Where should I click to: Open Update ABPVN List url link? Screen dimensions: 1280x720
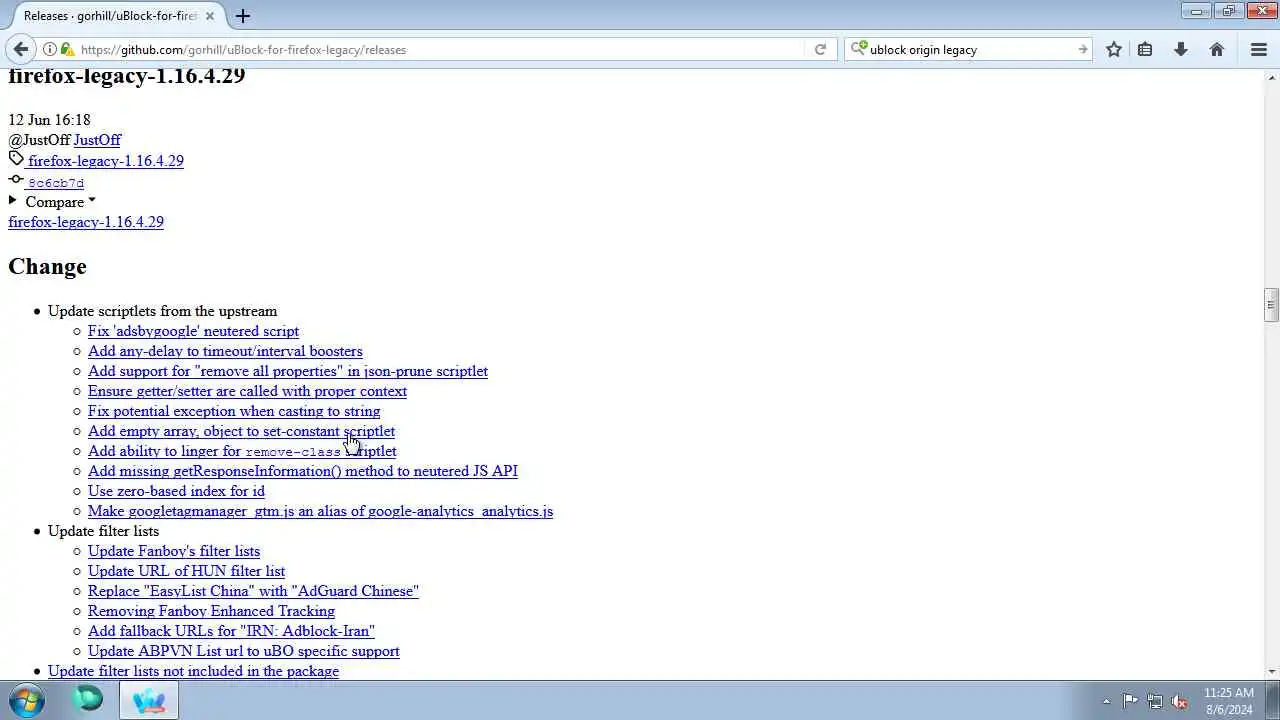click(x=244, y=651)
